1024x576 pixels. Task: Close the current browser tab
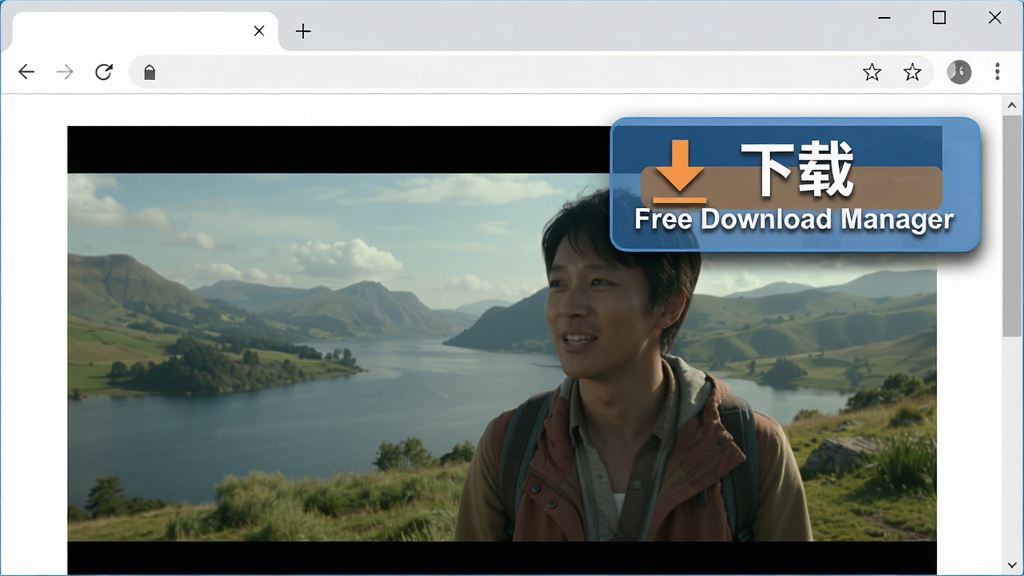pos(259,31)
